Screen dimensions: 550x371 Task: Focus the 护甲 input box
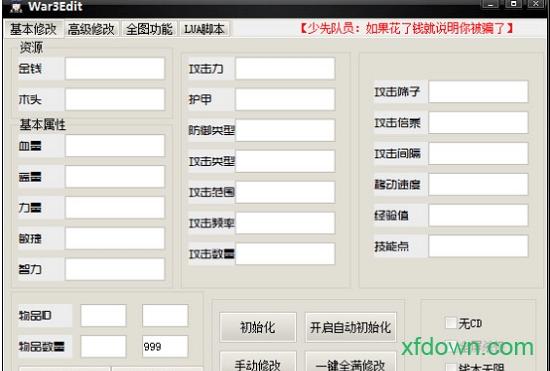[285, 99]
